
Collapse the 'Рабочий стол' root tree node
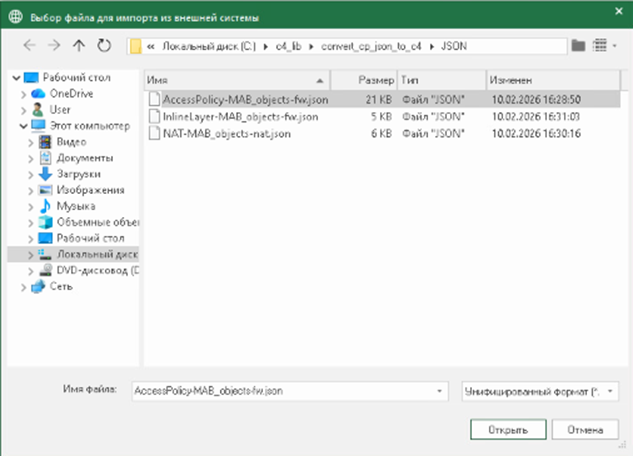16,77
